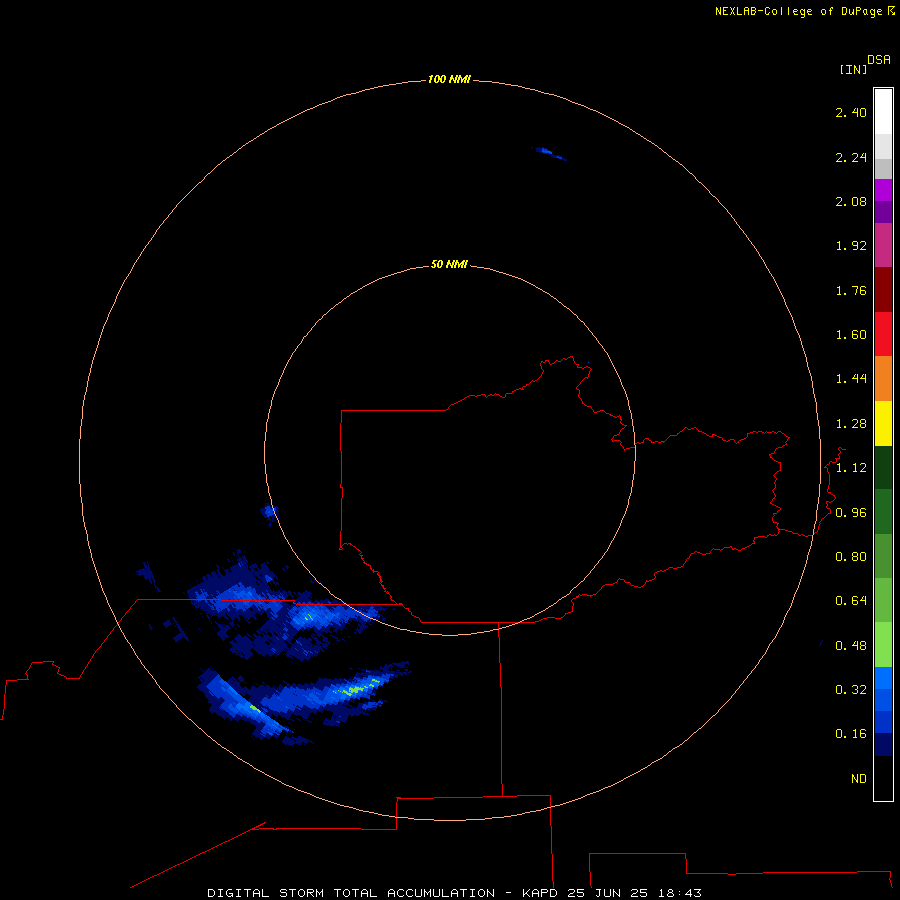900x900 pixels.
Task: Click the DSA product label above the legend
Action: 879,59
